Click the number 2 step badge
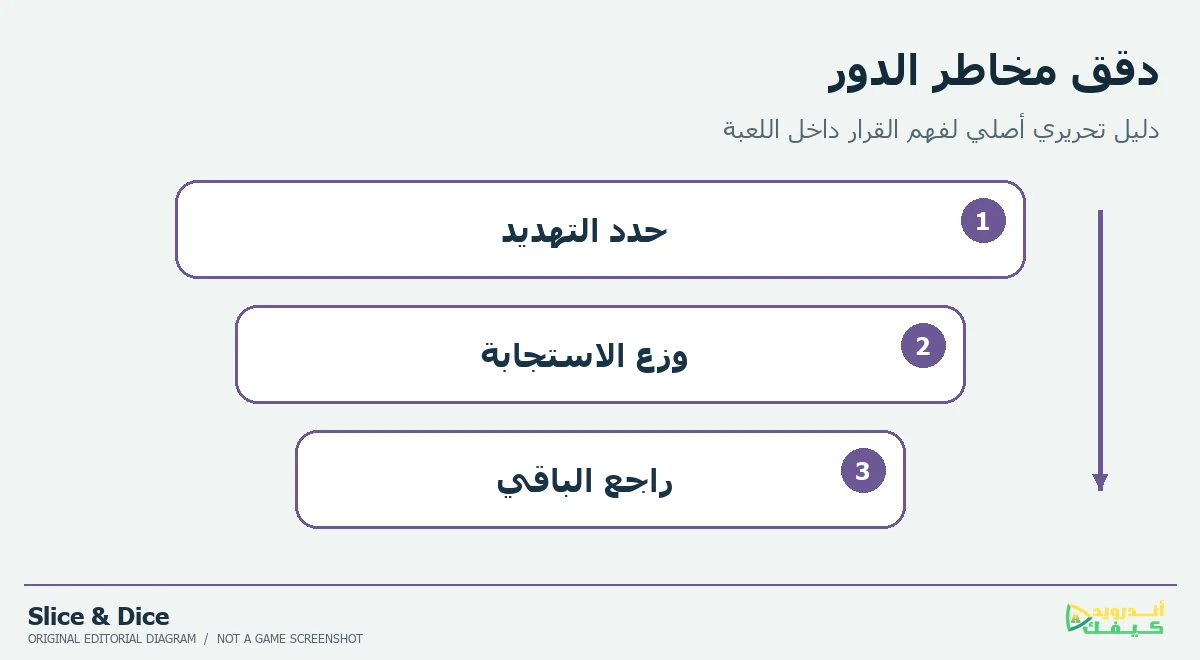 923,346
